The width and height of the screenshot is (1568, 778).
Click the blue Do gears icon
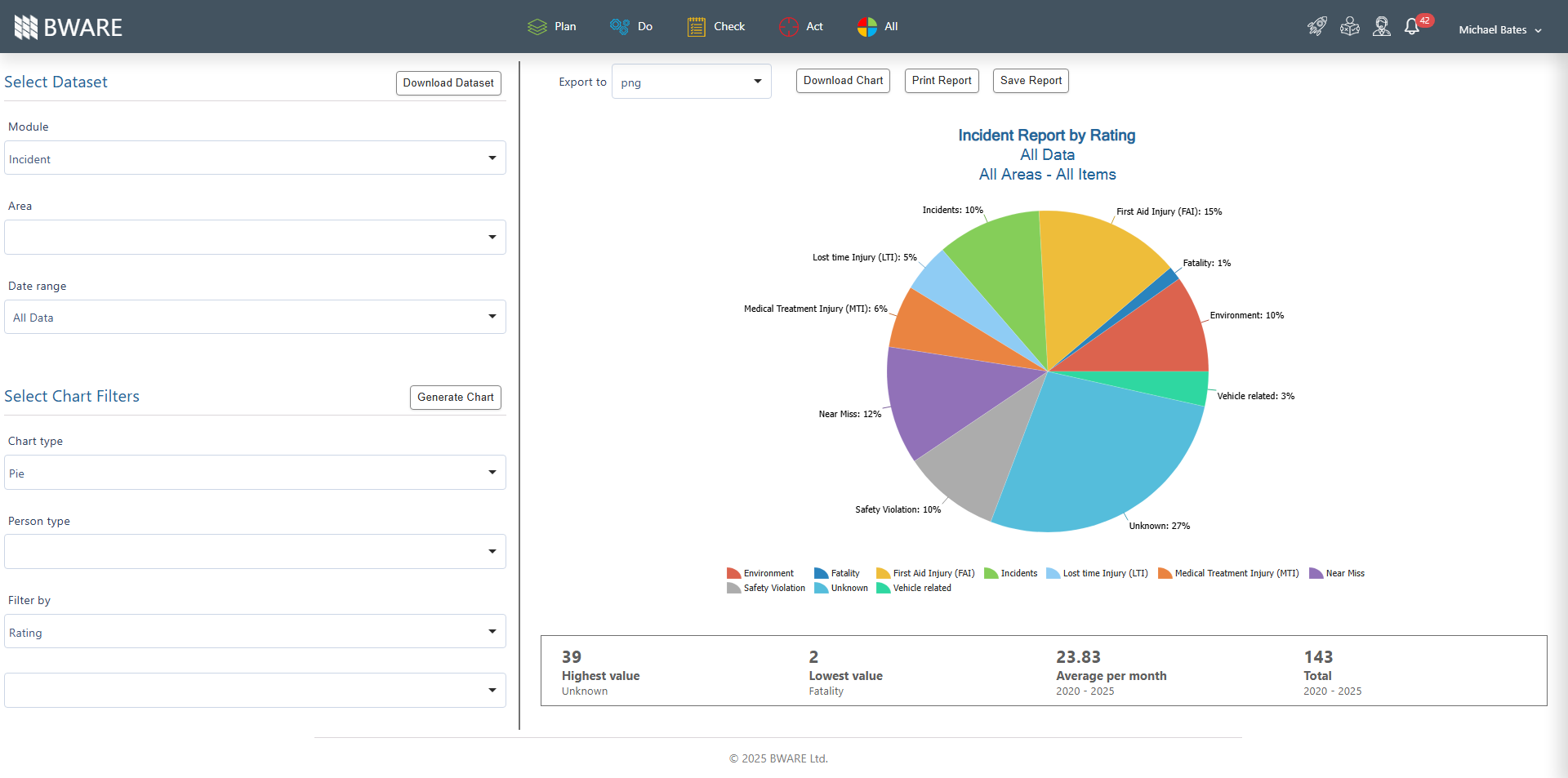pyautogui.click(x=619, y=27)
